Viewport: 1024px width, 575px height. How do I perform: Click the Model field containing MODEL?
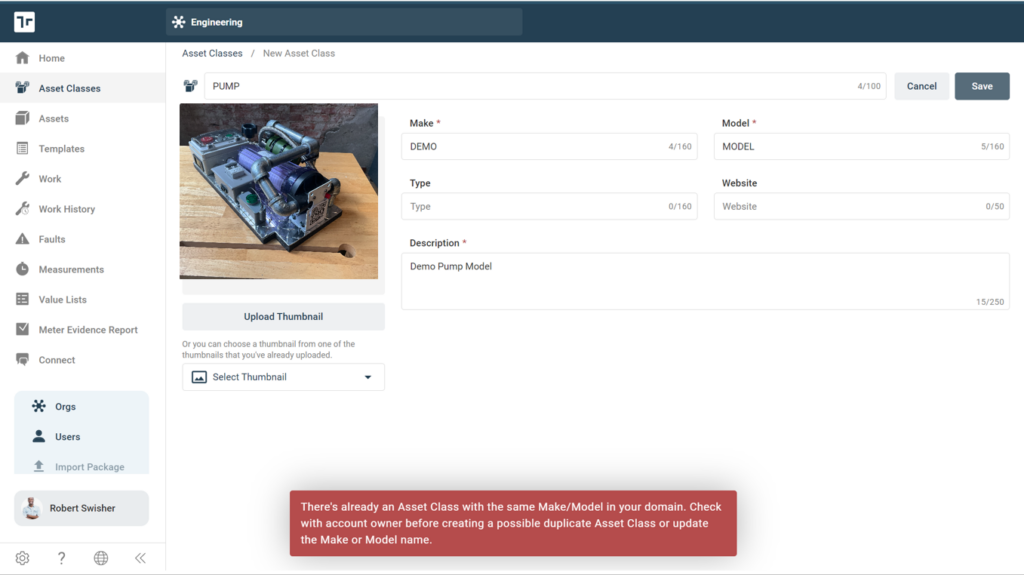click(x=861, y=146)
